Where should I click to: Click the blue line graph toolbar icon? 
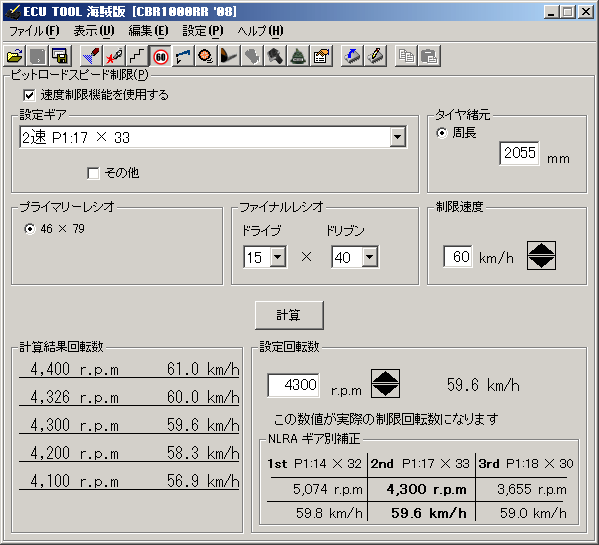183,56
